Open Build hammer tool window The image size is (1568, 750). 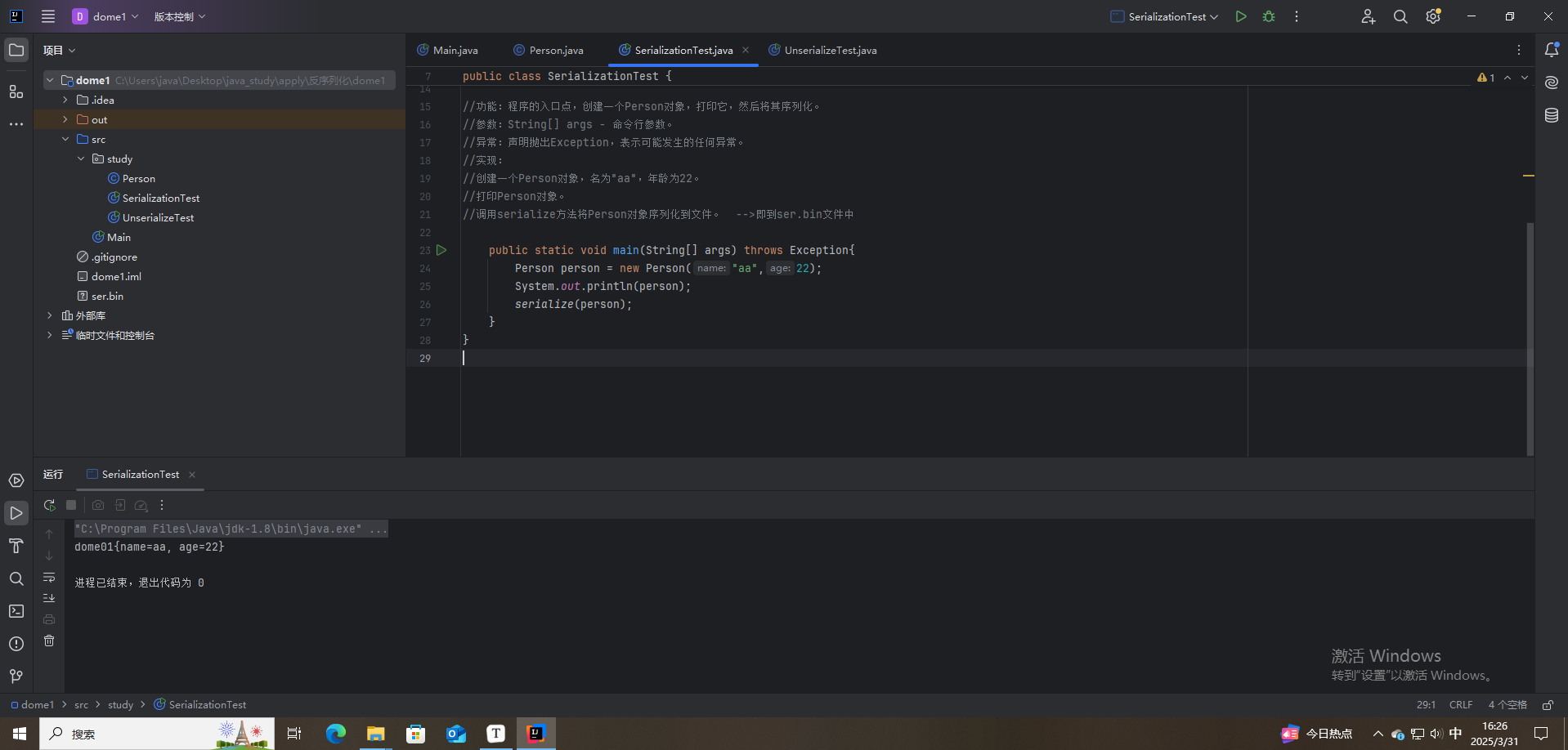16,546
